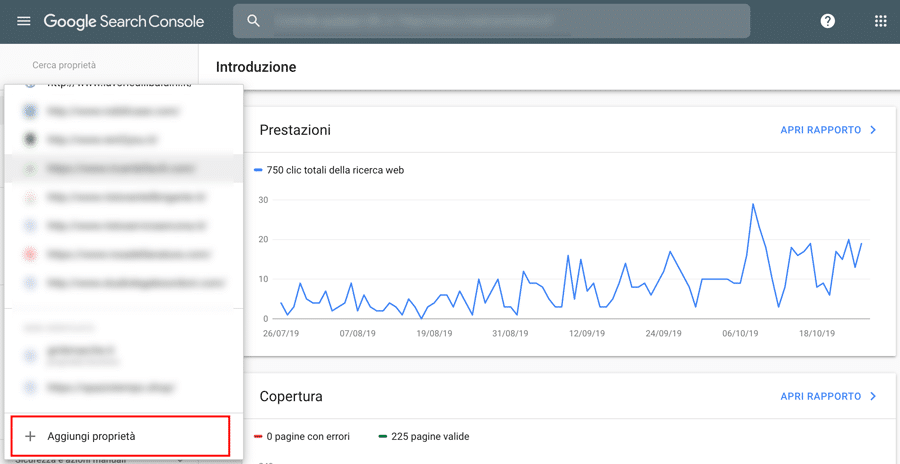
Task: Open the hamburger navigation menu
Action: click(x=24, y=22)
